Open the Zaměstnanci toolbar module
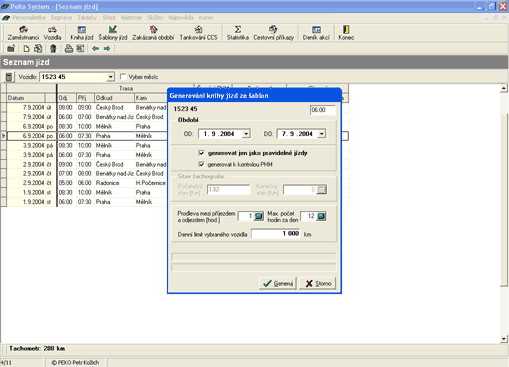The height and width of the screenshot is (367, 509). click(x=23, y=33)
